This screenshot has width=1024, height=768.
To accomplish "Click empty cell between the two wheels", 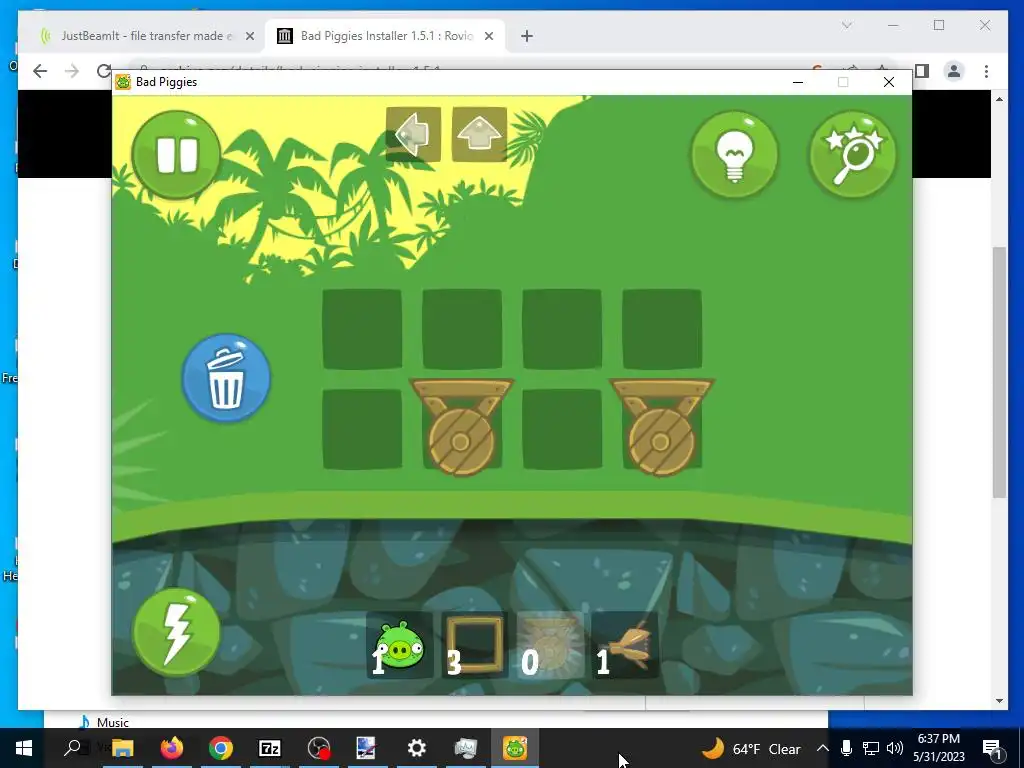I will coord(562,429).
